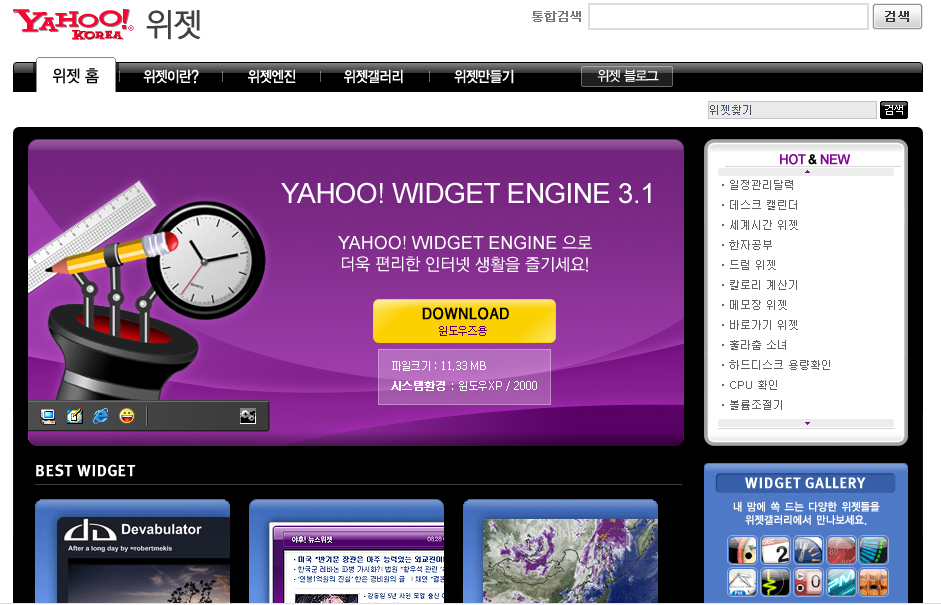Click the 시스템환경 윈도우XP / 2000 text
This screenshot has width=941, height=605.
[464, 386]
